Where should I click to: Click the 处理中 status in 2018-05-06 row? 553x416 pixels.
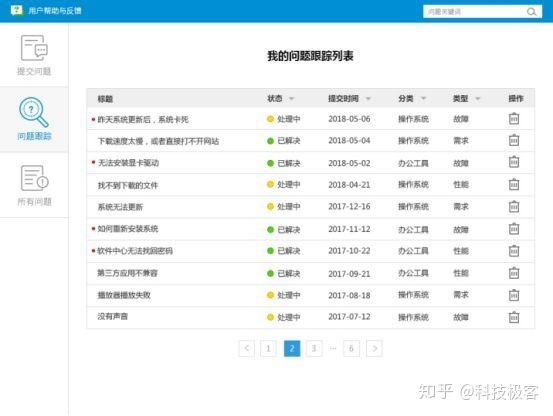[284, 119]
